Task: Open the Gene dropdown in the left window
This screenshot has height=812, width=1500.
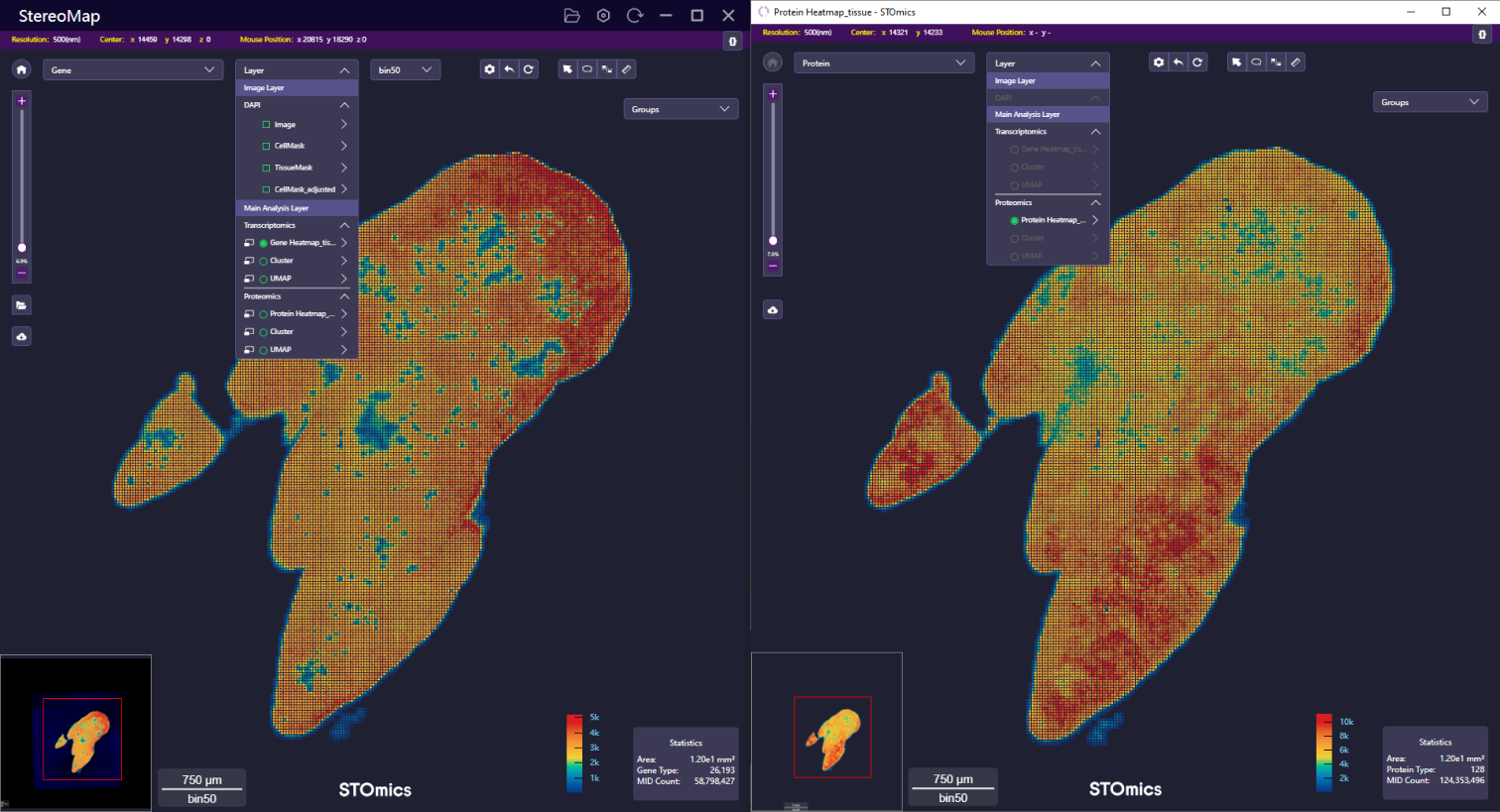Action: pyautogui.click(x=131, y=70)
